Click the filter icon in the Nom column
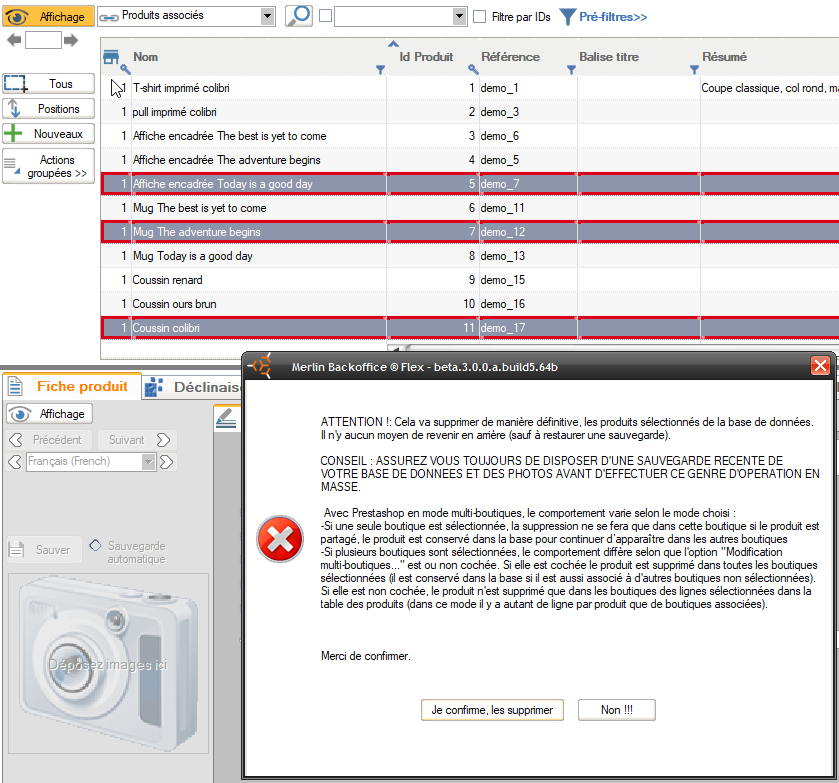The height and width of the screenshot is (783, 839). tap(380, 70)
